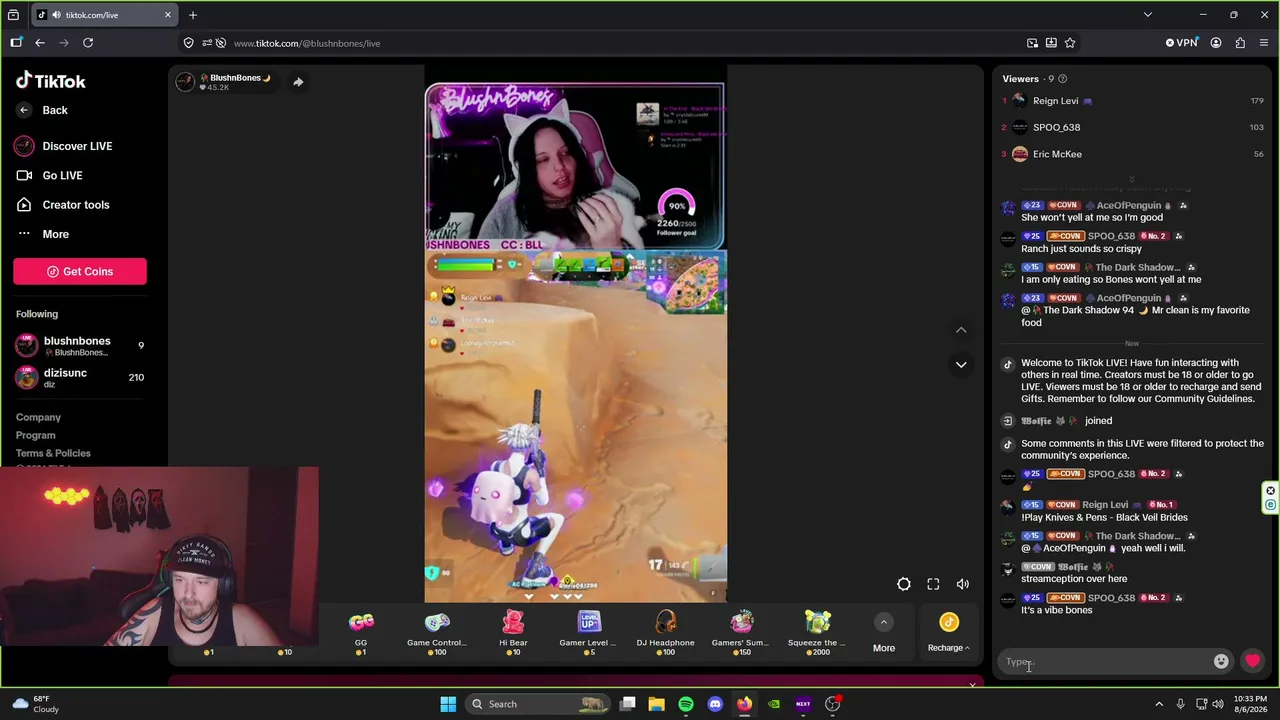The width and height of the screenshot is (1280, 720).
Task: Send the Squeeze the toy gift
Action: tap(818, 633)
